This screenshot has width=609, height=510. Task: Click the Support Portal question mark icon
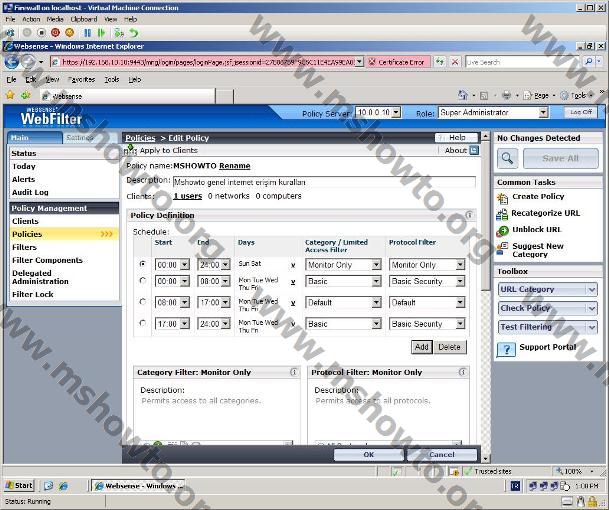[x=507, y=348]
